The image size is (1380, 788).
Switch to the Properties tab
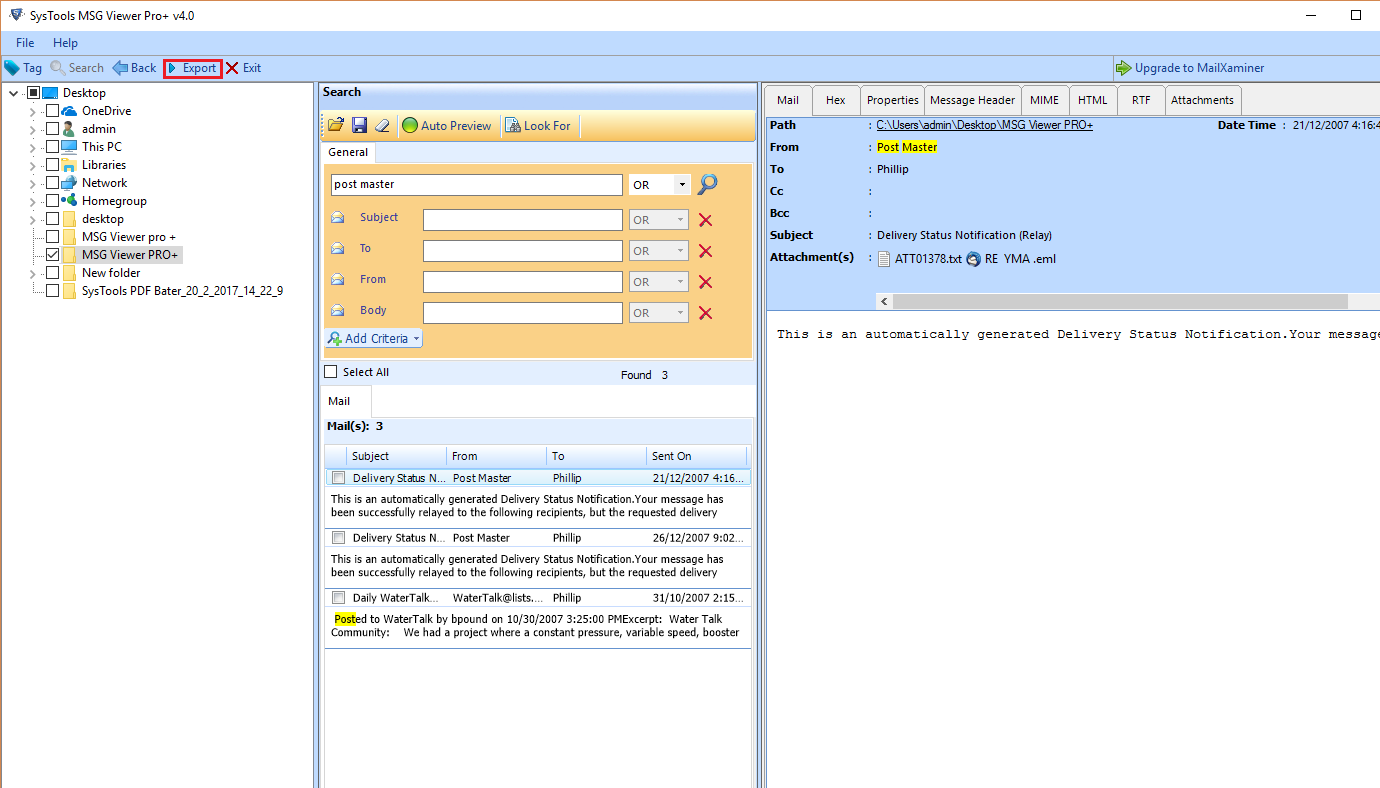click(892, 100)
